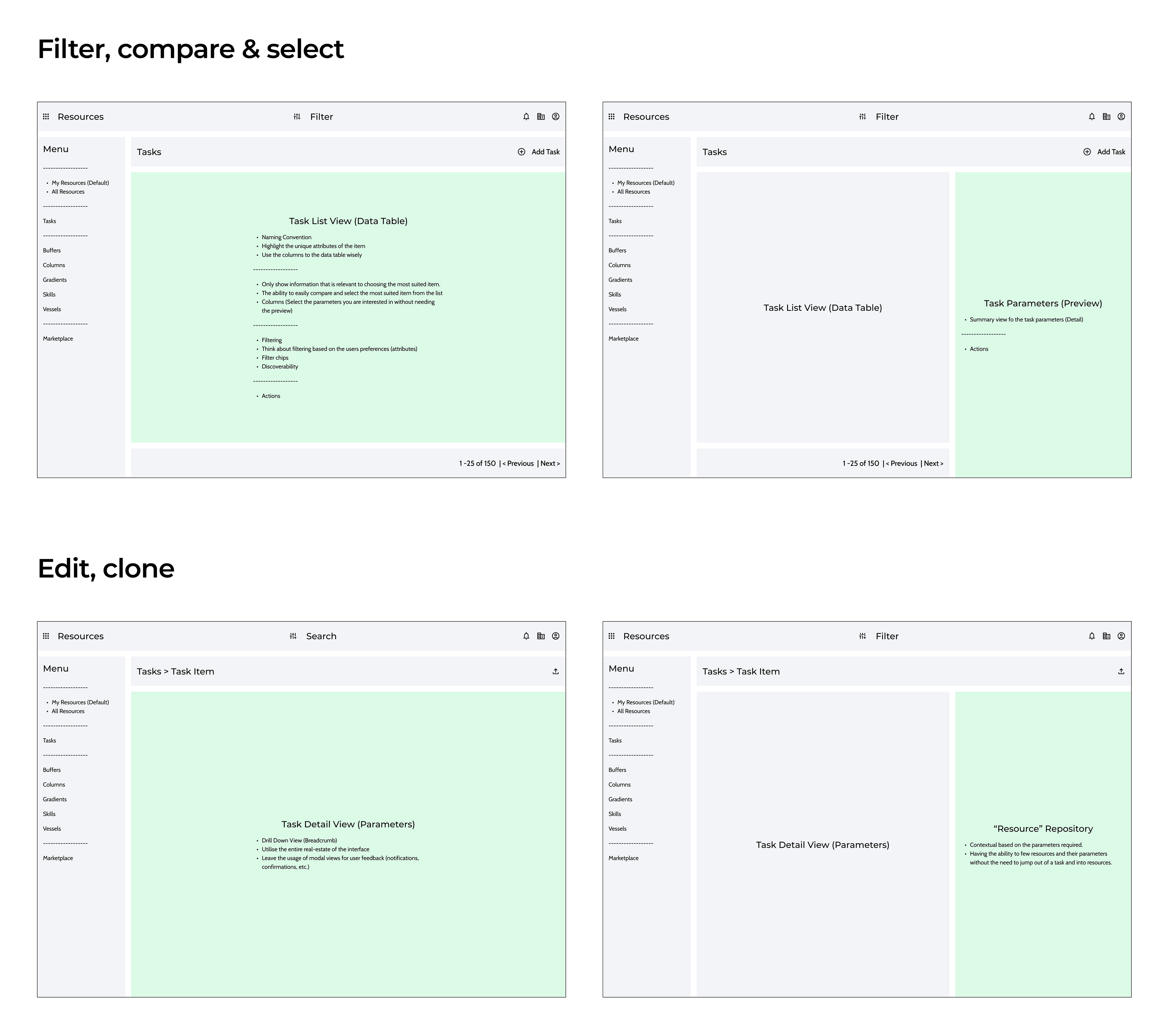Image resolution: width=1172 pixels, height=1036 pixels.
Task: Click the organization building icon in the Task Parameters wireframe
Action: pos(1107,116)
